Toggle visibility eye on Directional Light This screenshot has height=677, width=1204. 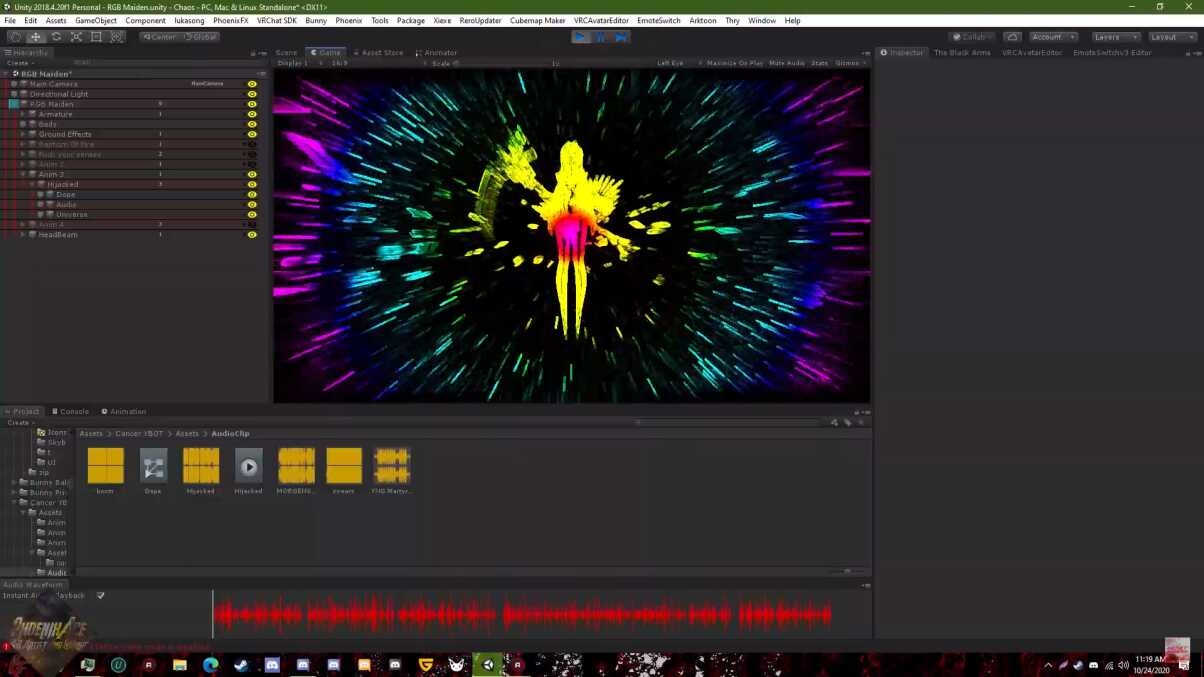tap(251, 93)
